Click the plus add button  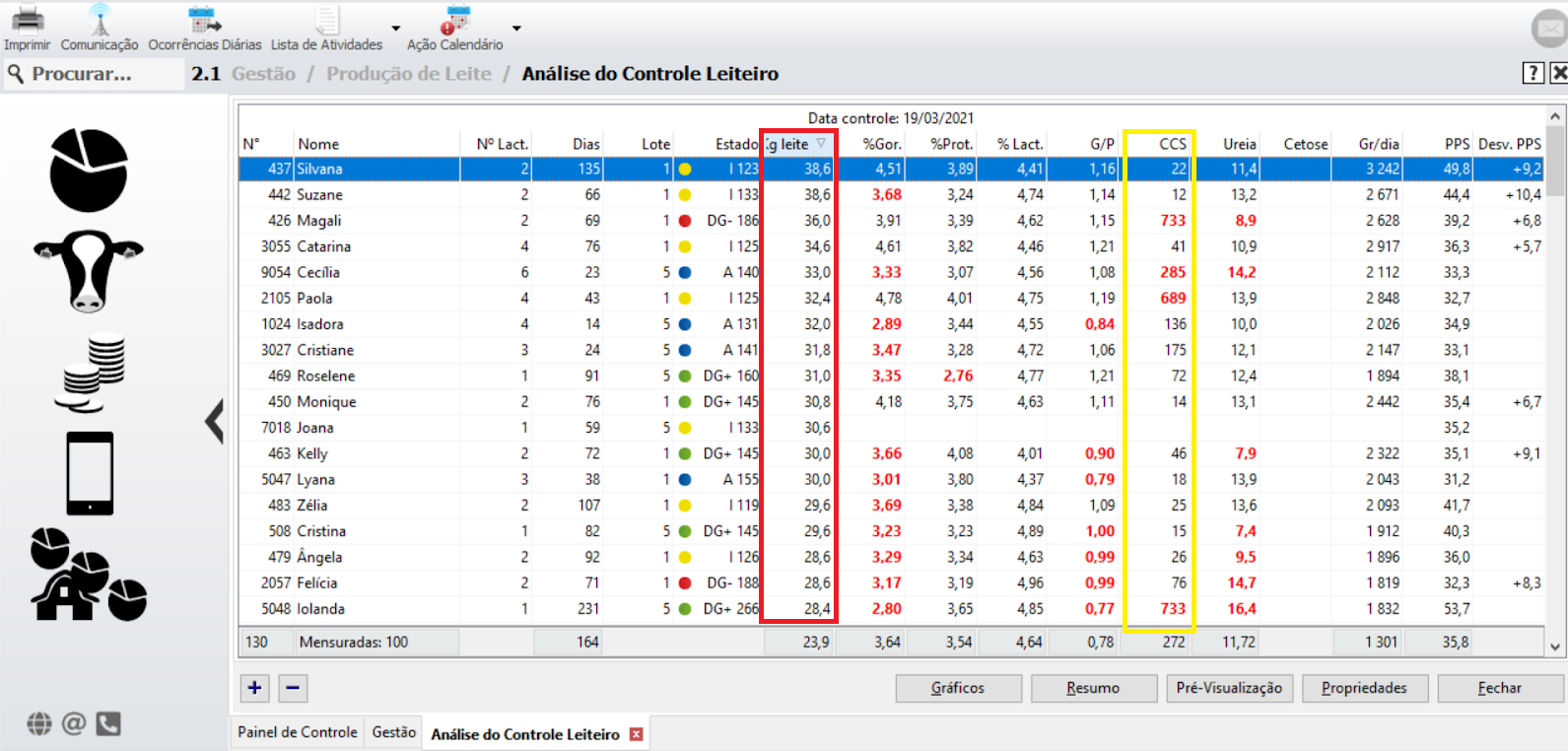(255, 688)
